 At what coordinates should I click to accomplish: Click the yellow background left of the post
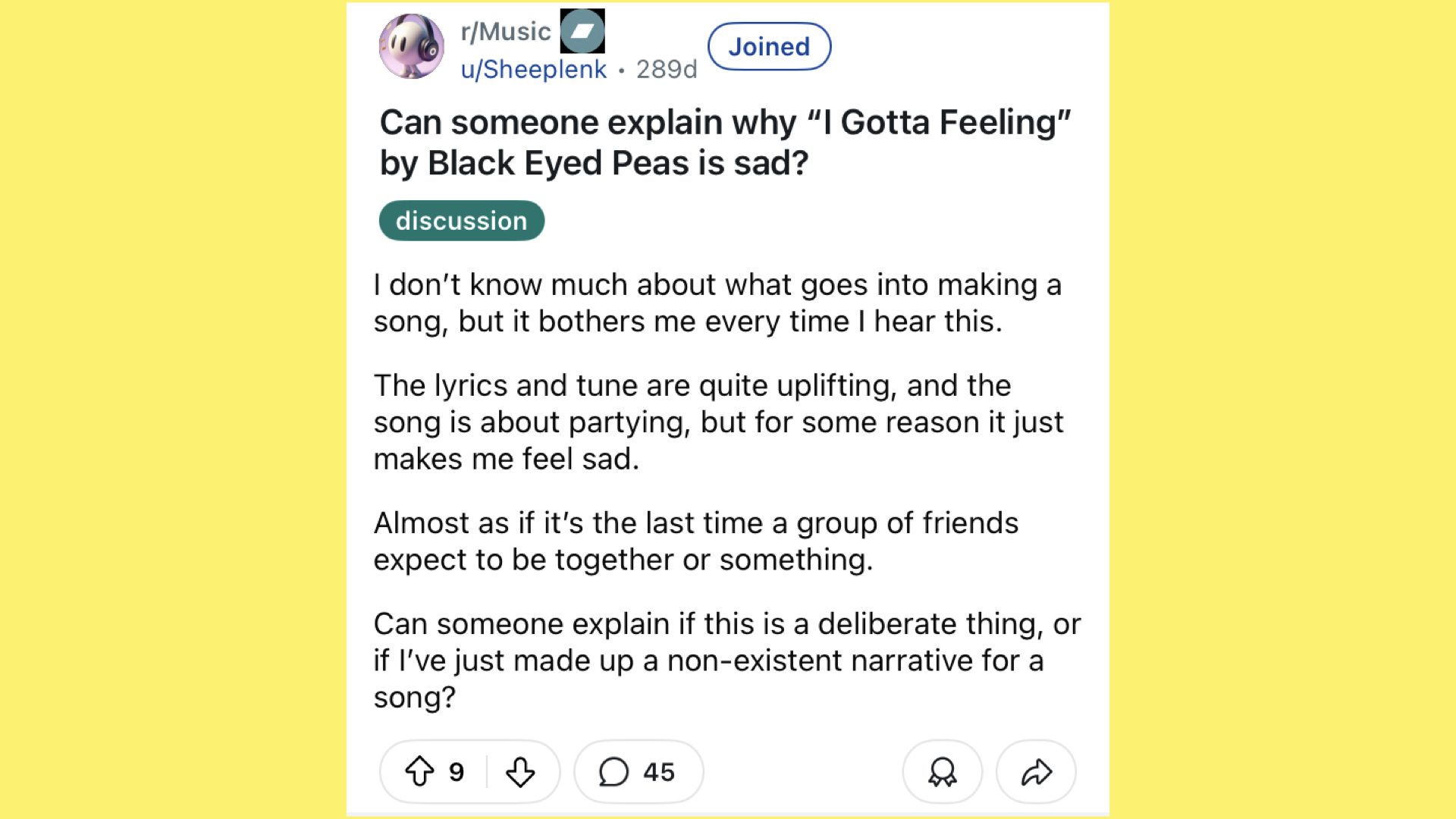click(x=173, y=409)
